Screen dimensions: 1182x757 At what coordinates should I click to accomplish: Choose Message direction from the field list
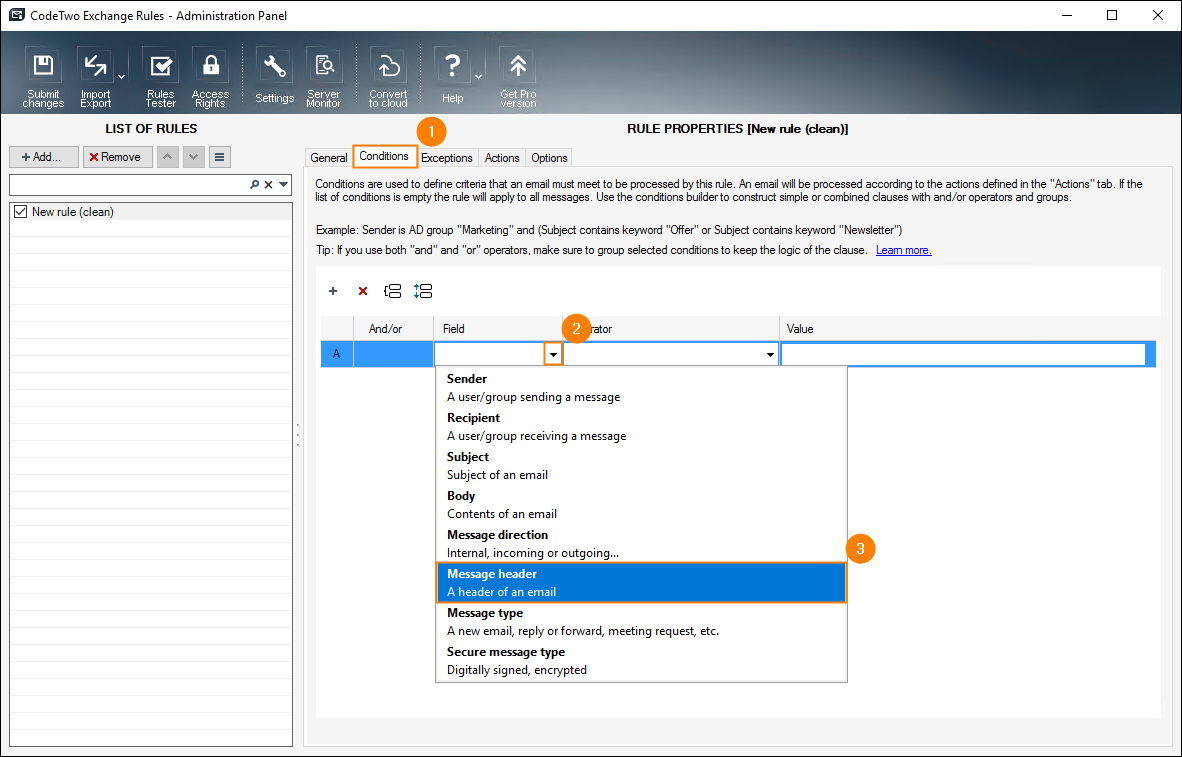pos(642,544)
